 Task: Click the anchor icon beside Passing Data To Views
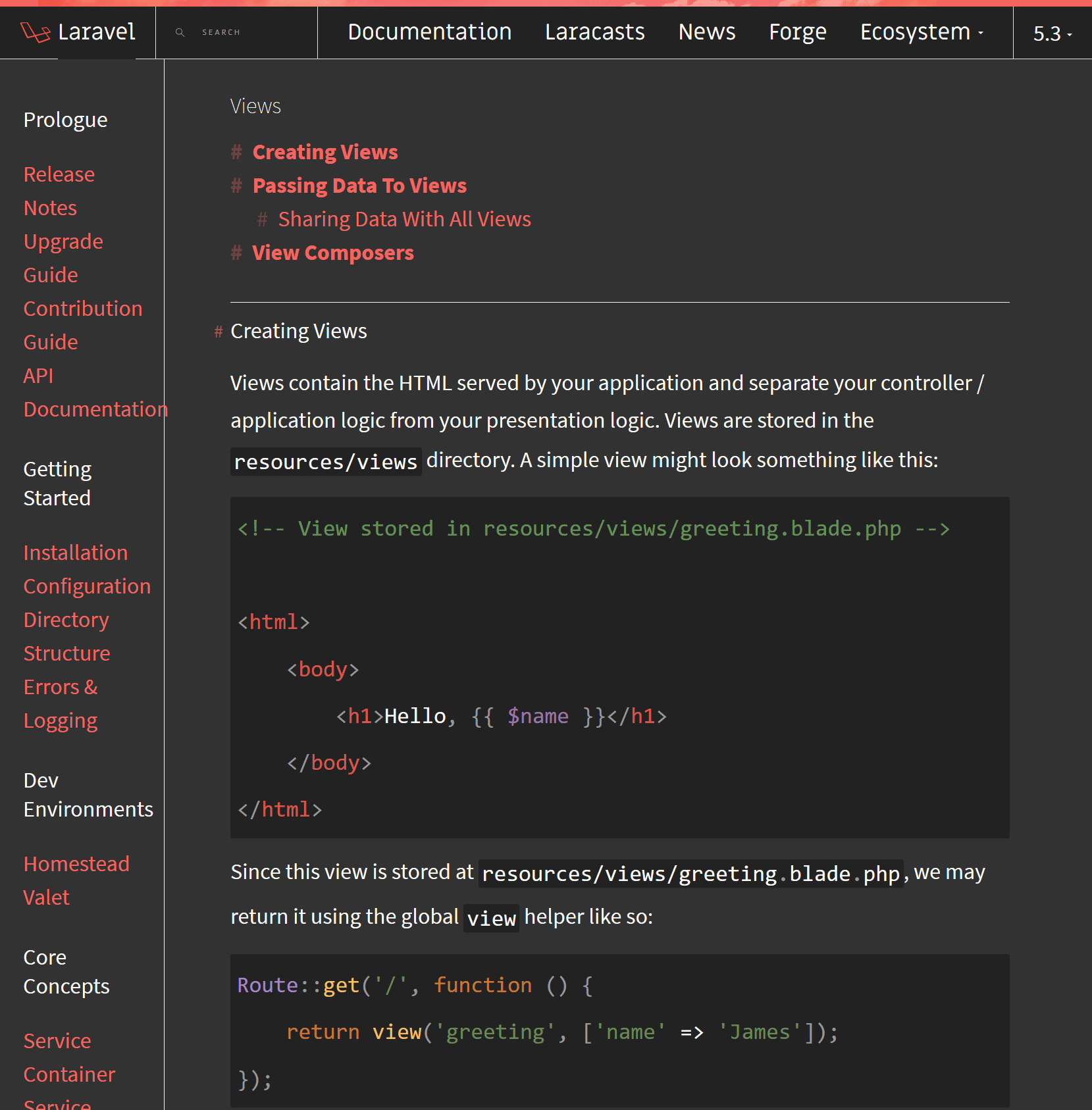[236, 186]
